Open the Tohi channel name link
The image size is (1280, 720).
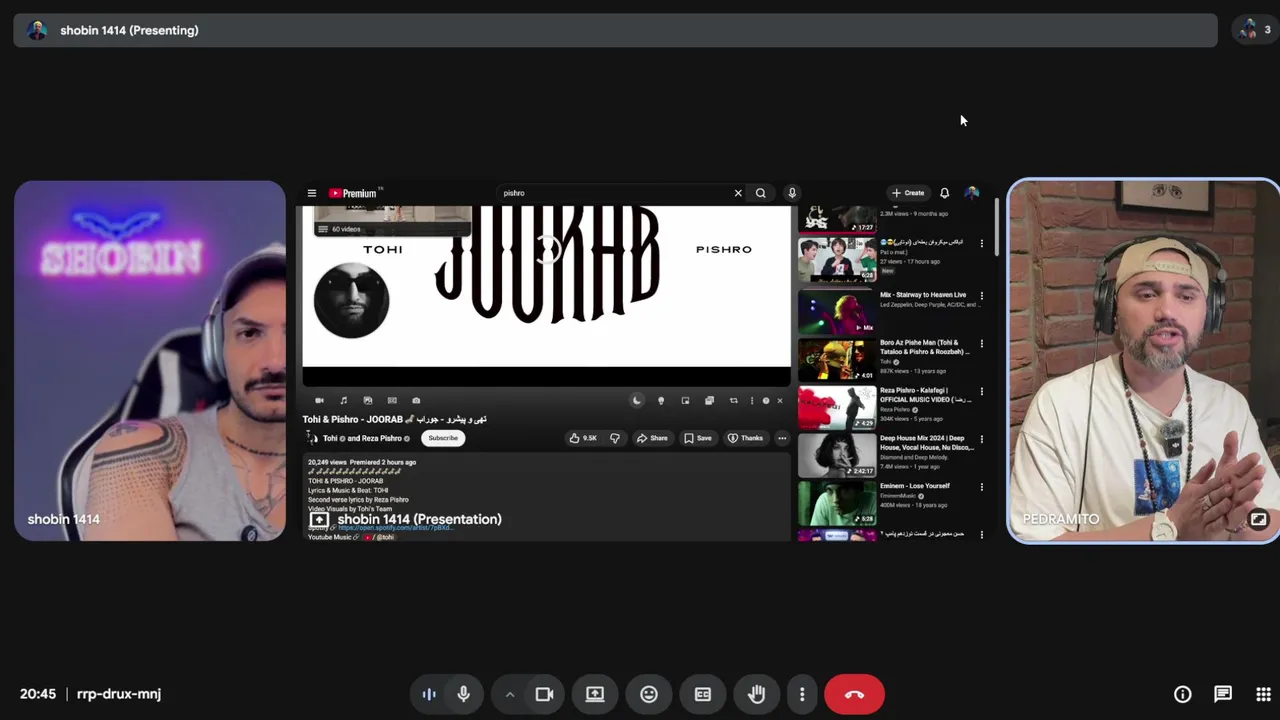pos(330,438)
